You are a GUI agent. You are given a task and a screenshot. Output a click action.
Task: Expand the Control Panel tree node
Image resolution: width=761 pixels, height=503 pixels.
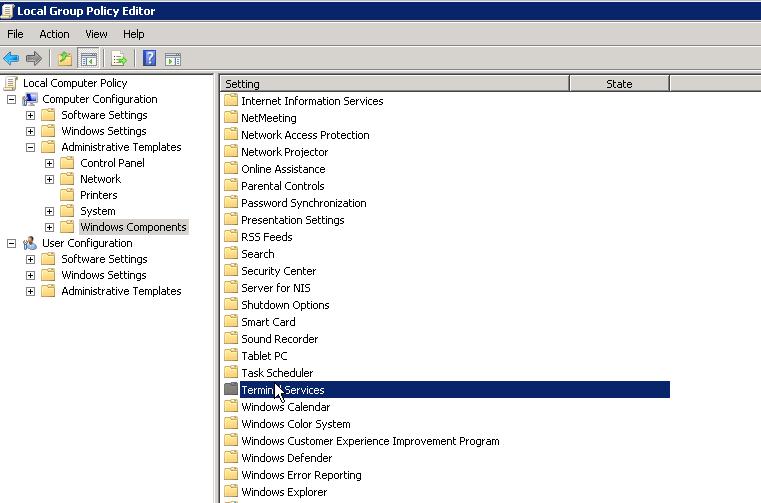tap(50, 164)
